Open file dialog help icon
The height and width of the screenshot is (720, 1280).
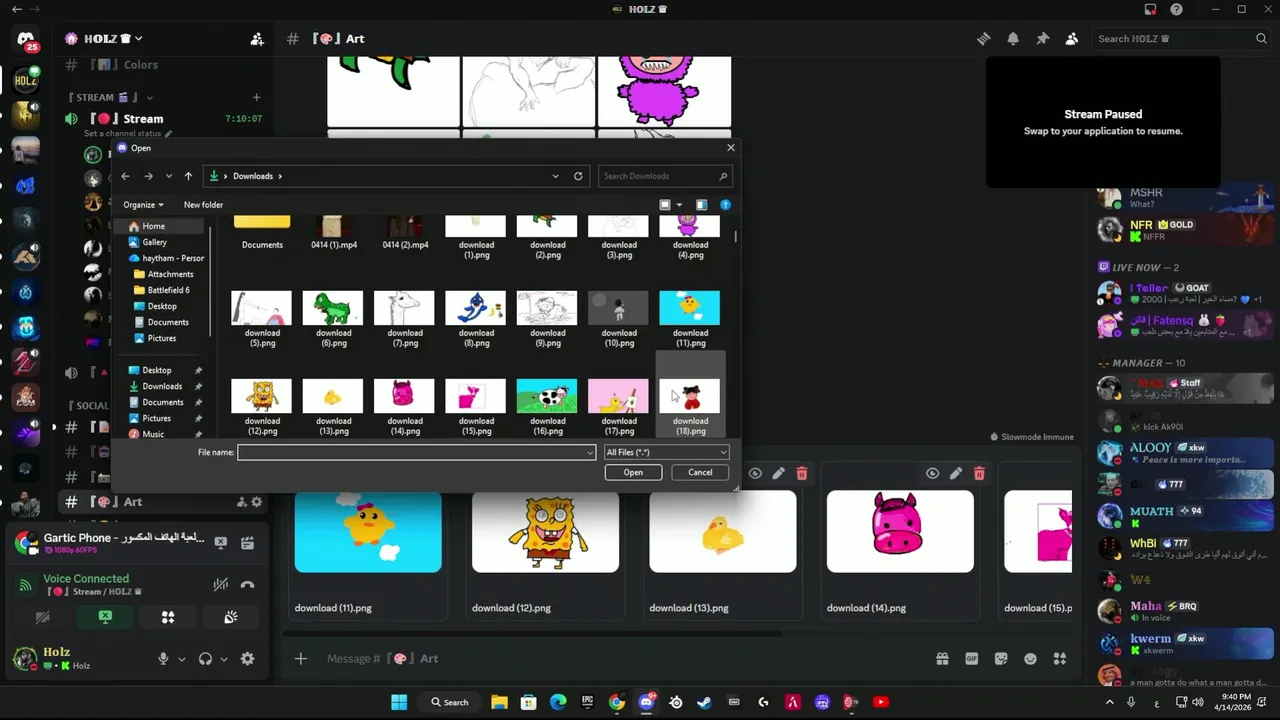tap(726, 205)
